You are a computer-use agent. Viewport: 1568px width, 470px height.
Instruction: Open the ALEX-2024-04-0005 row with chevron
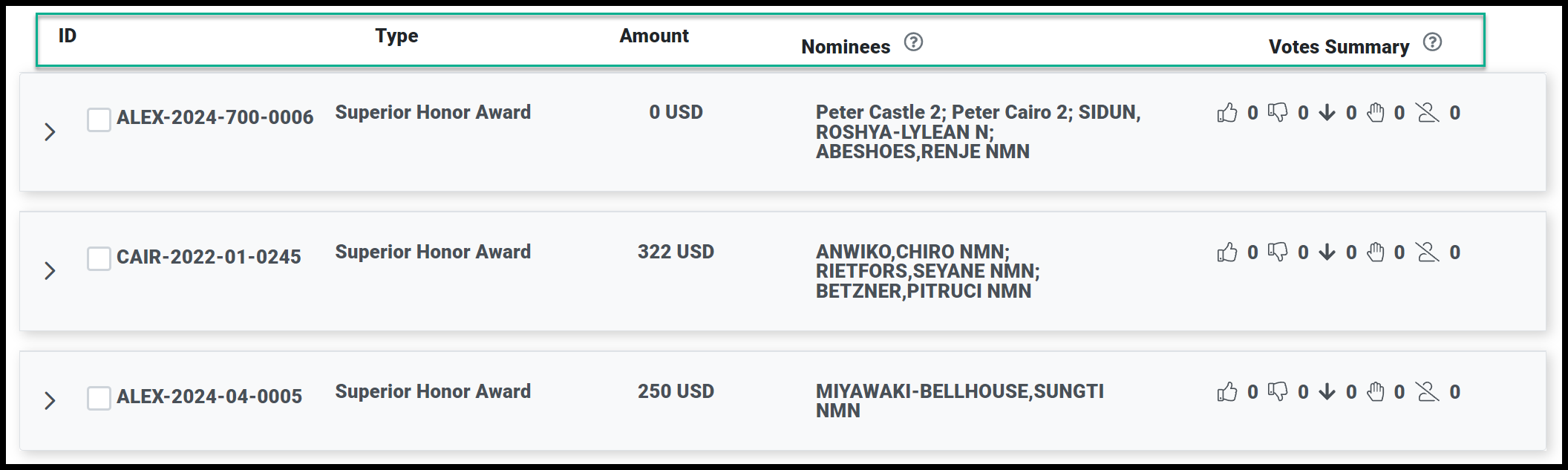click(50, 401)
